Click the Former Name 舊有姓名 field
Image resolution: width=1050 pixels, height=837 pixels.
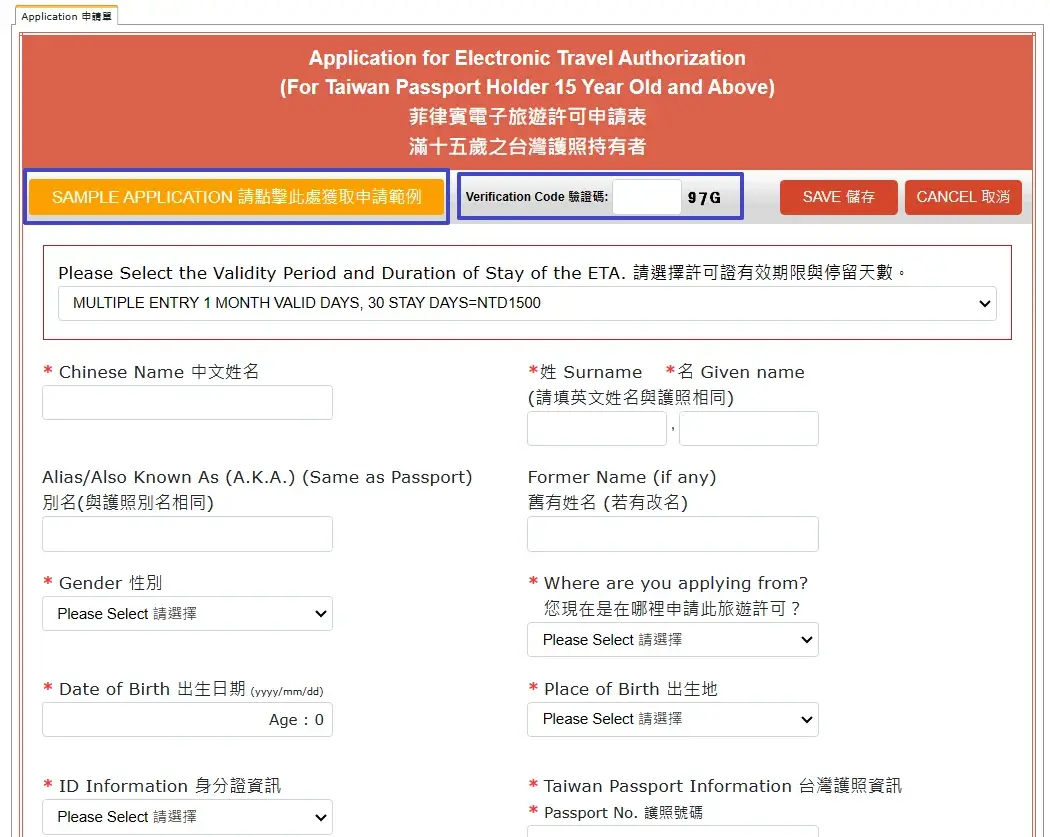(x=672, y=535)
